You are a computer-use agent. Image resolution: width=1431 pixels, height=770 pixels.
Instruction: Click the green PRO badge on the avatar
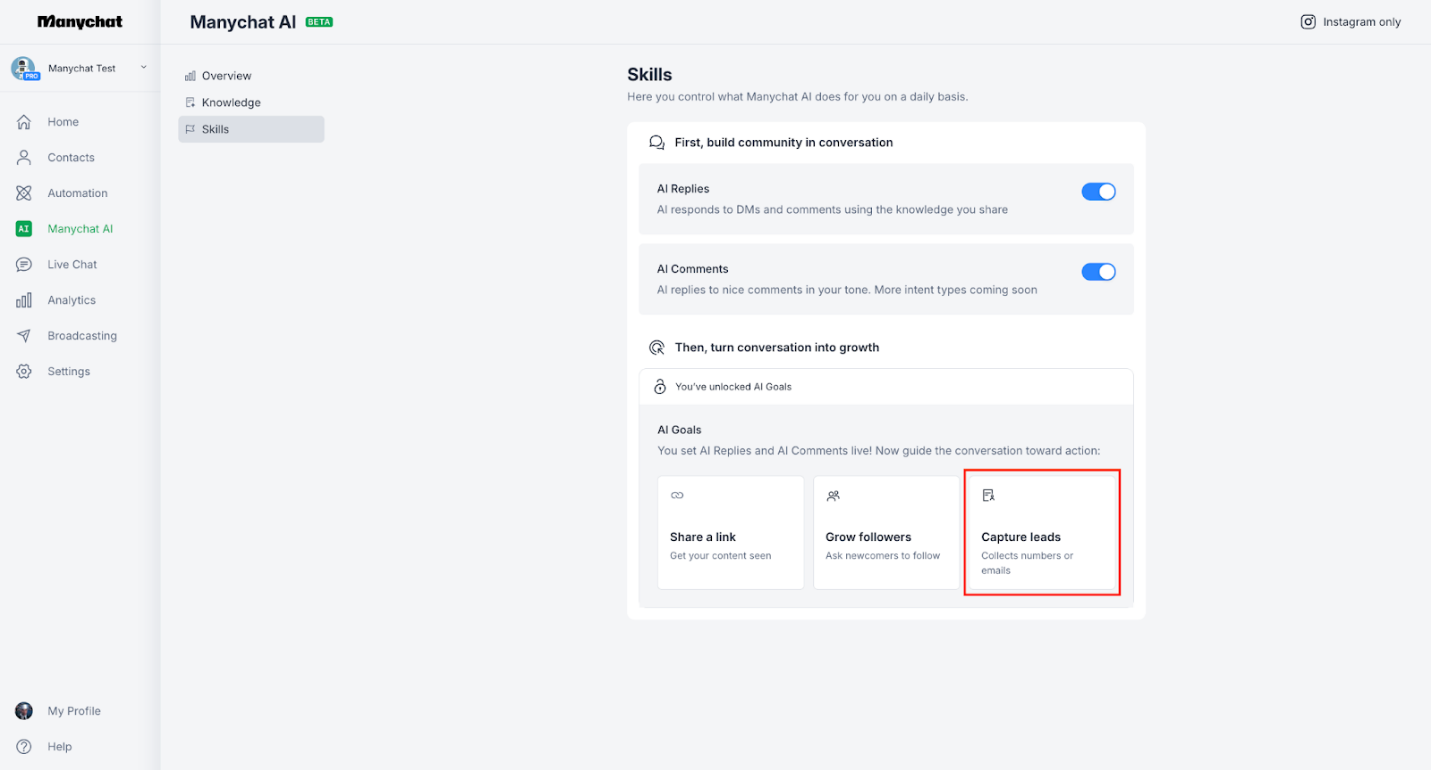(x=31, y=75)
